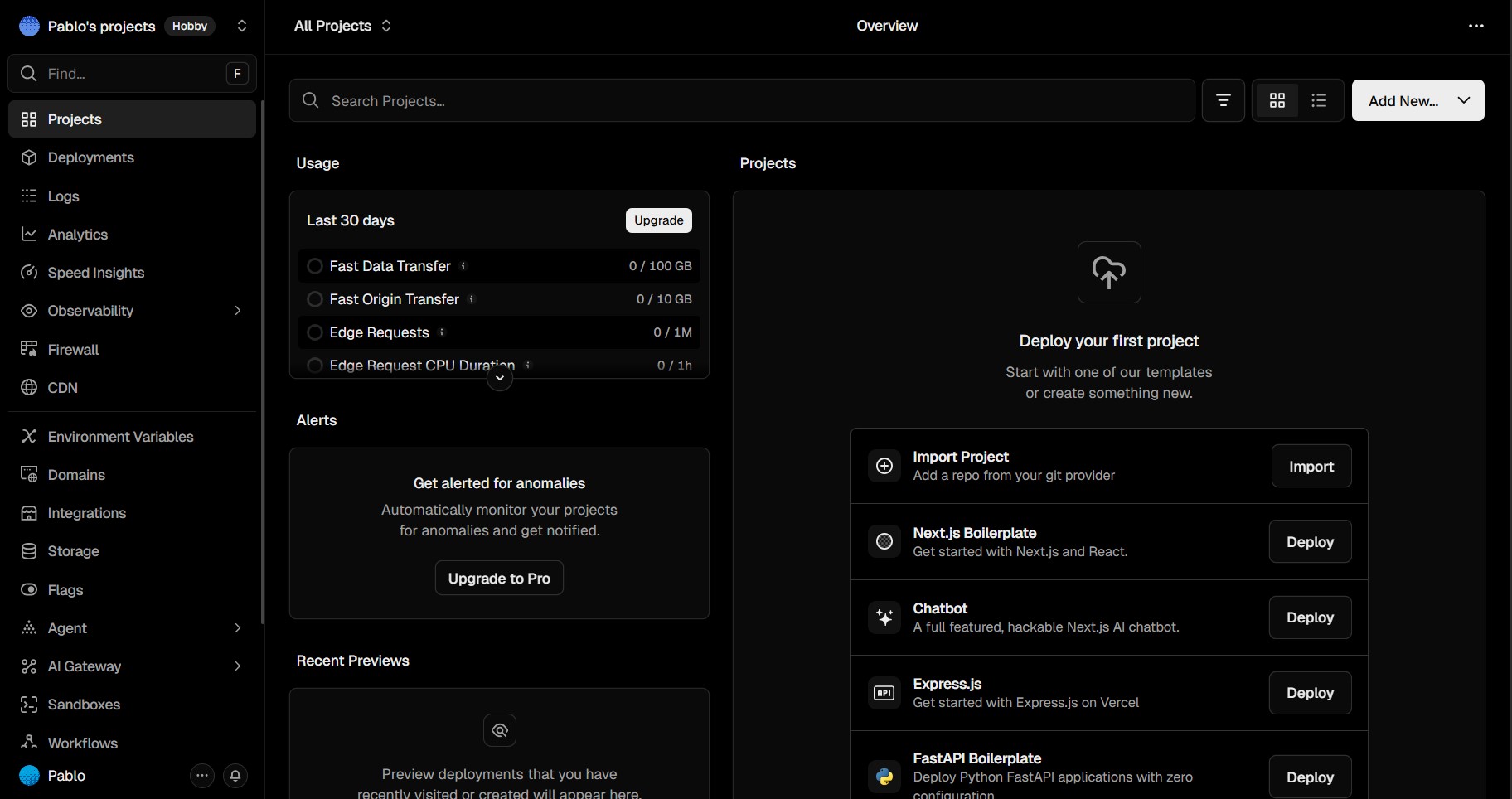1512x799 pixels.
Task: Click Fast Data Transfer info icon
Action: (463, 266)
